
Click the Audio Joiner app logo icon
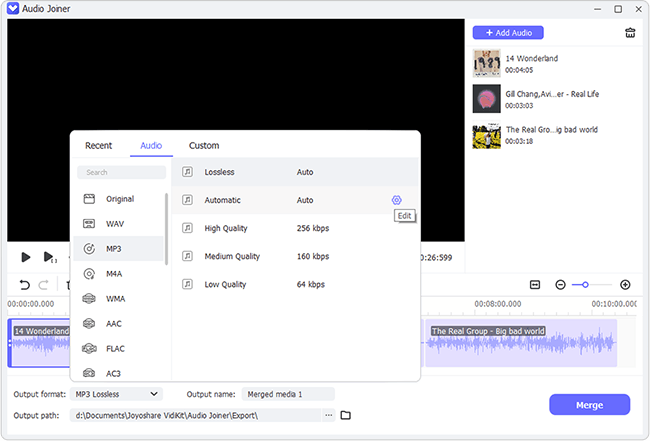pyautogui.click(x=13, y=8)
